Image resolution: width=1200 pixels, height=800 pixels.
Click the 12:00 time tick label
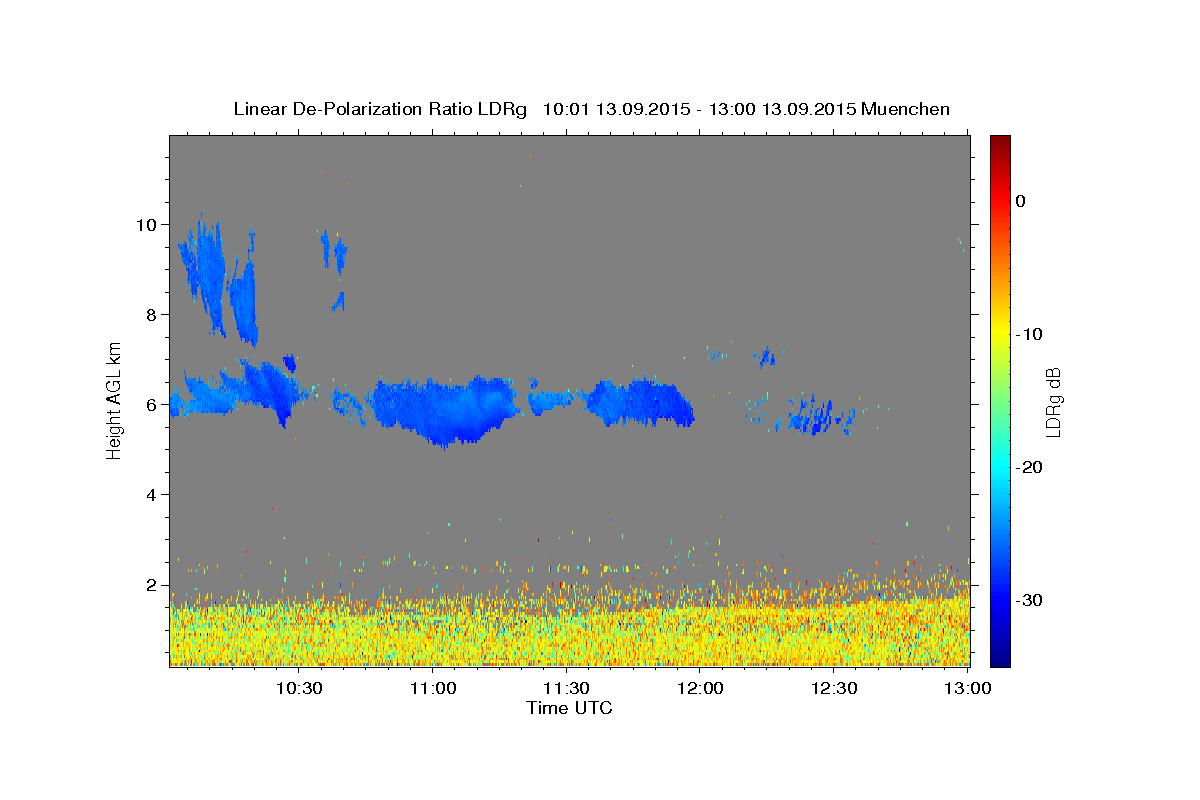(x=700, y=688)
